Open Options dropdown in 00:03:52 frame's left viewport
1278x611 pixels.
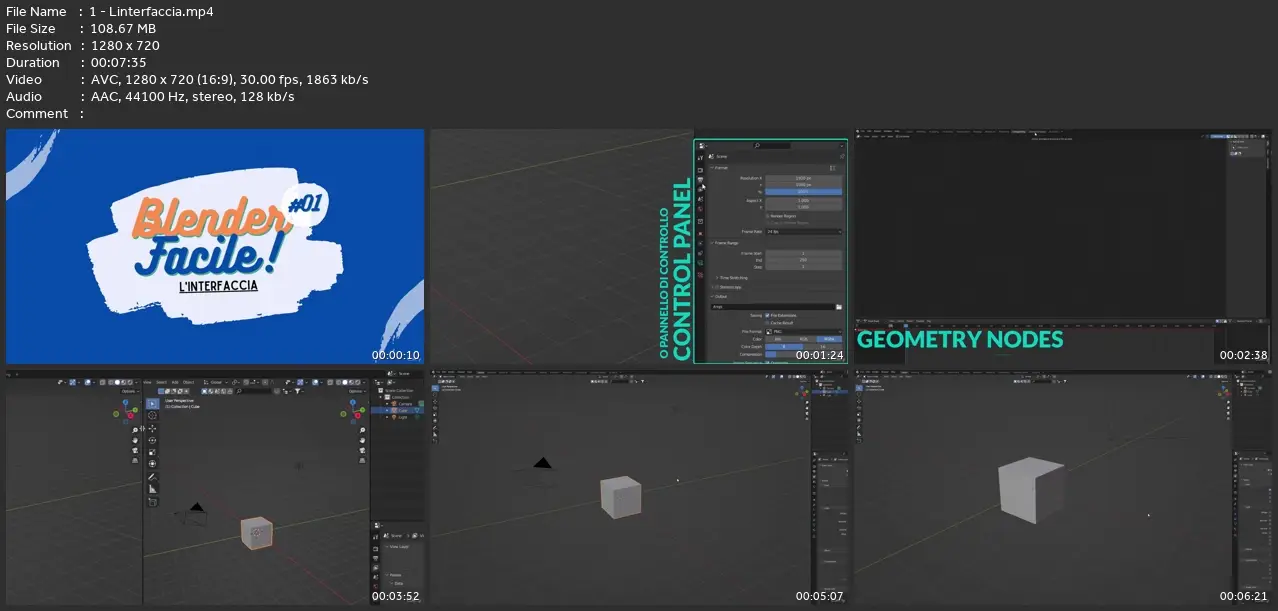(129, 391)
